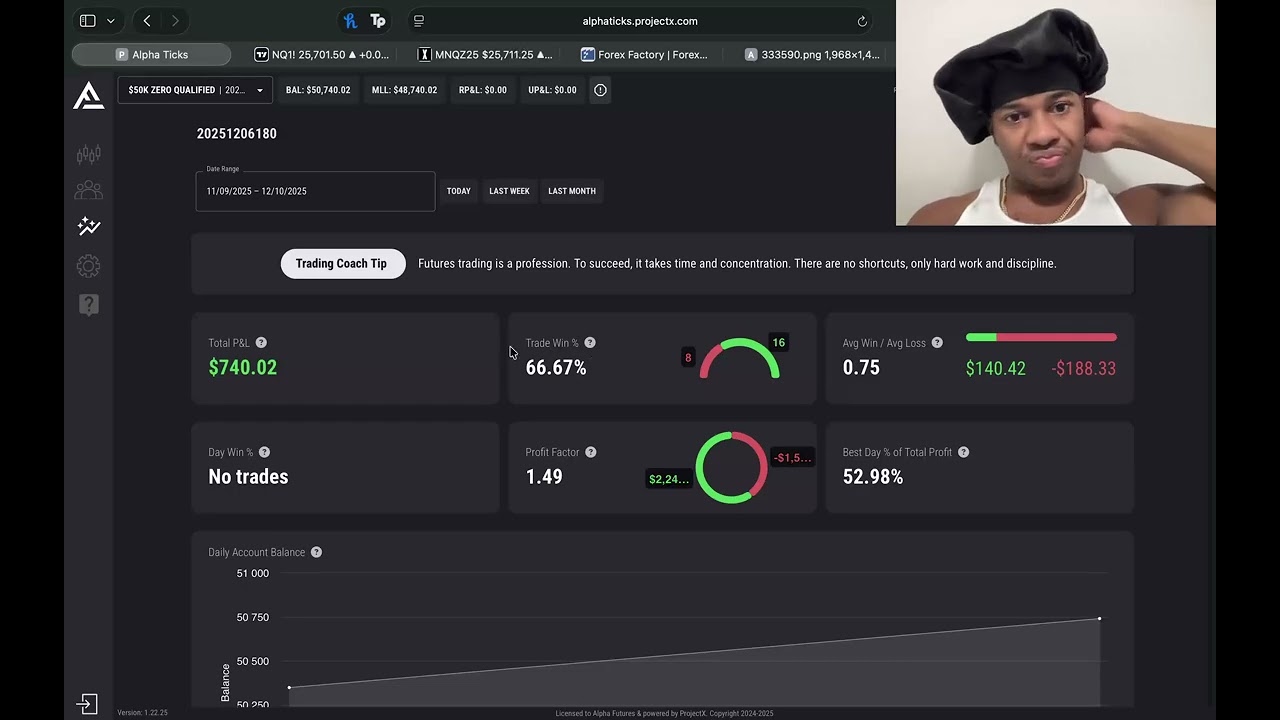Switch to the MNQZ25 $25,711.25 tab
Screen dimensions: 1280x720
pyautogui.click(x=485, y=55)
